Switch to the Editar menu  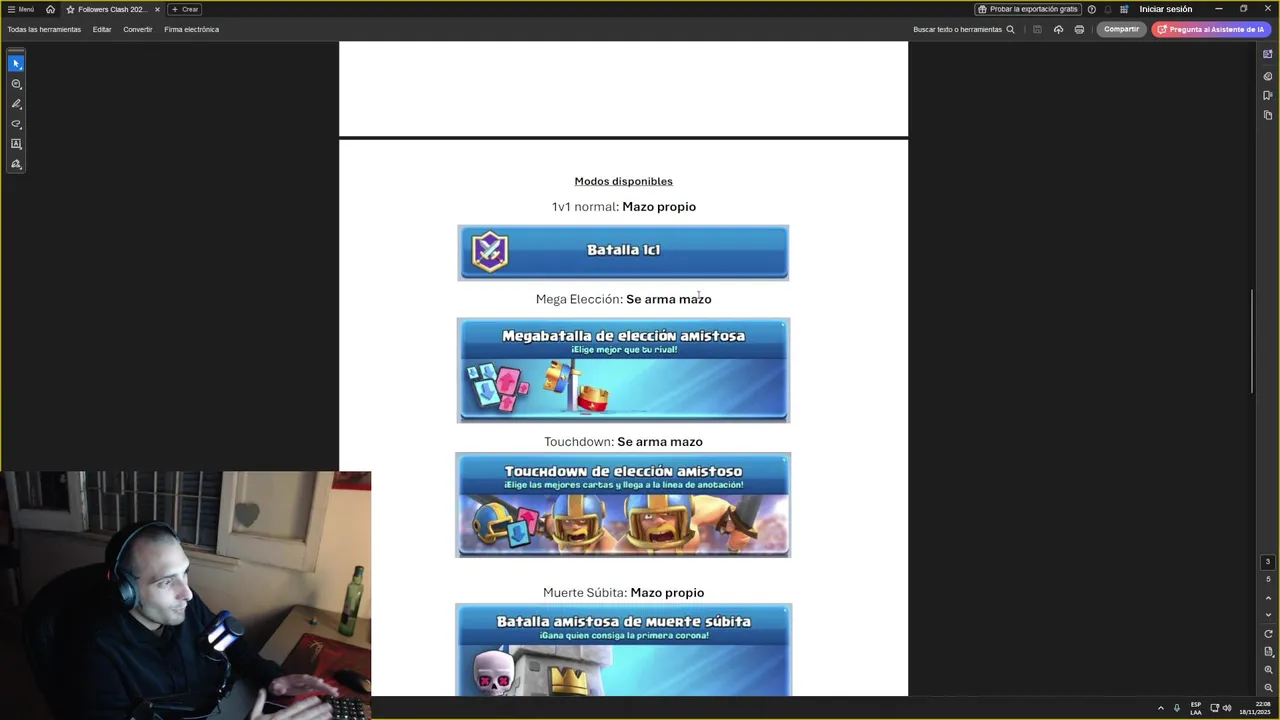[102, 29]
